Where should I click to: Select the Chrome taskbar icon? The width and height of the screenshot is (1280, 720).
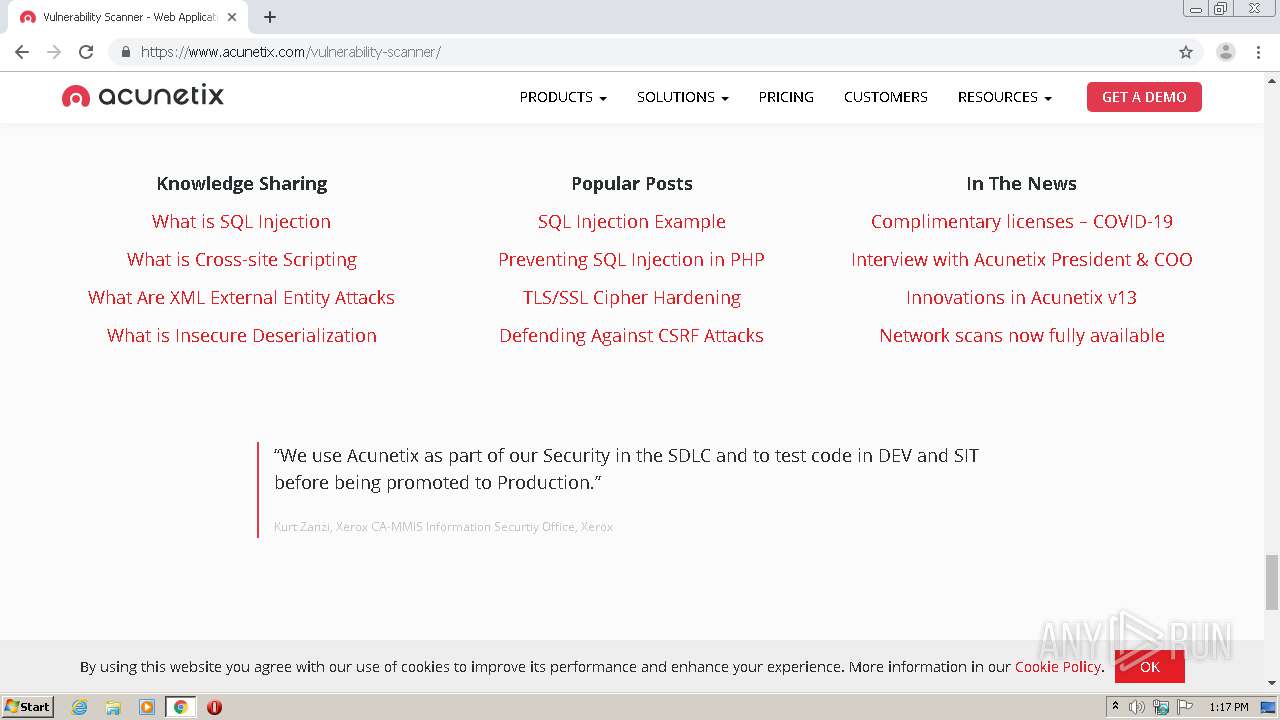click(180, 707)
